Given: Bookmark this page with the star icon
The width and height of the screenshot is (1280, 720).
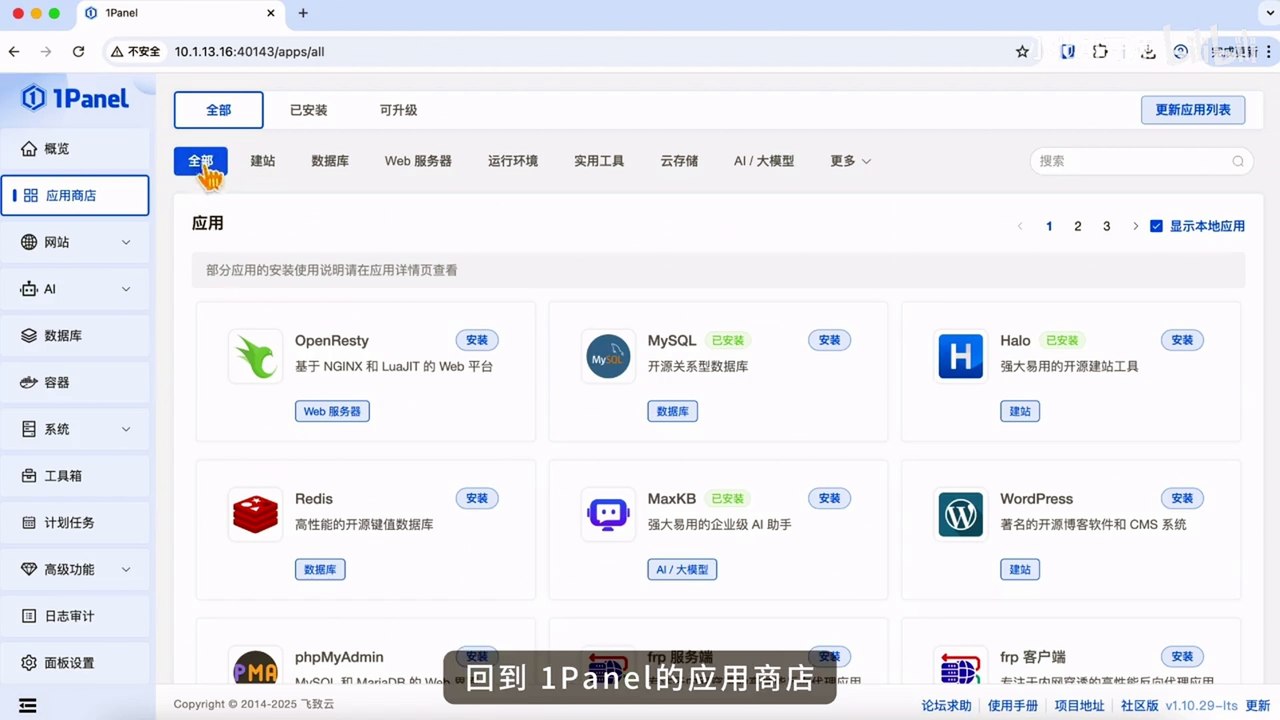Looking at the screenshot, I should (x=1022, y=51).
